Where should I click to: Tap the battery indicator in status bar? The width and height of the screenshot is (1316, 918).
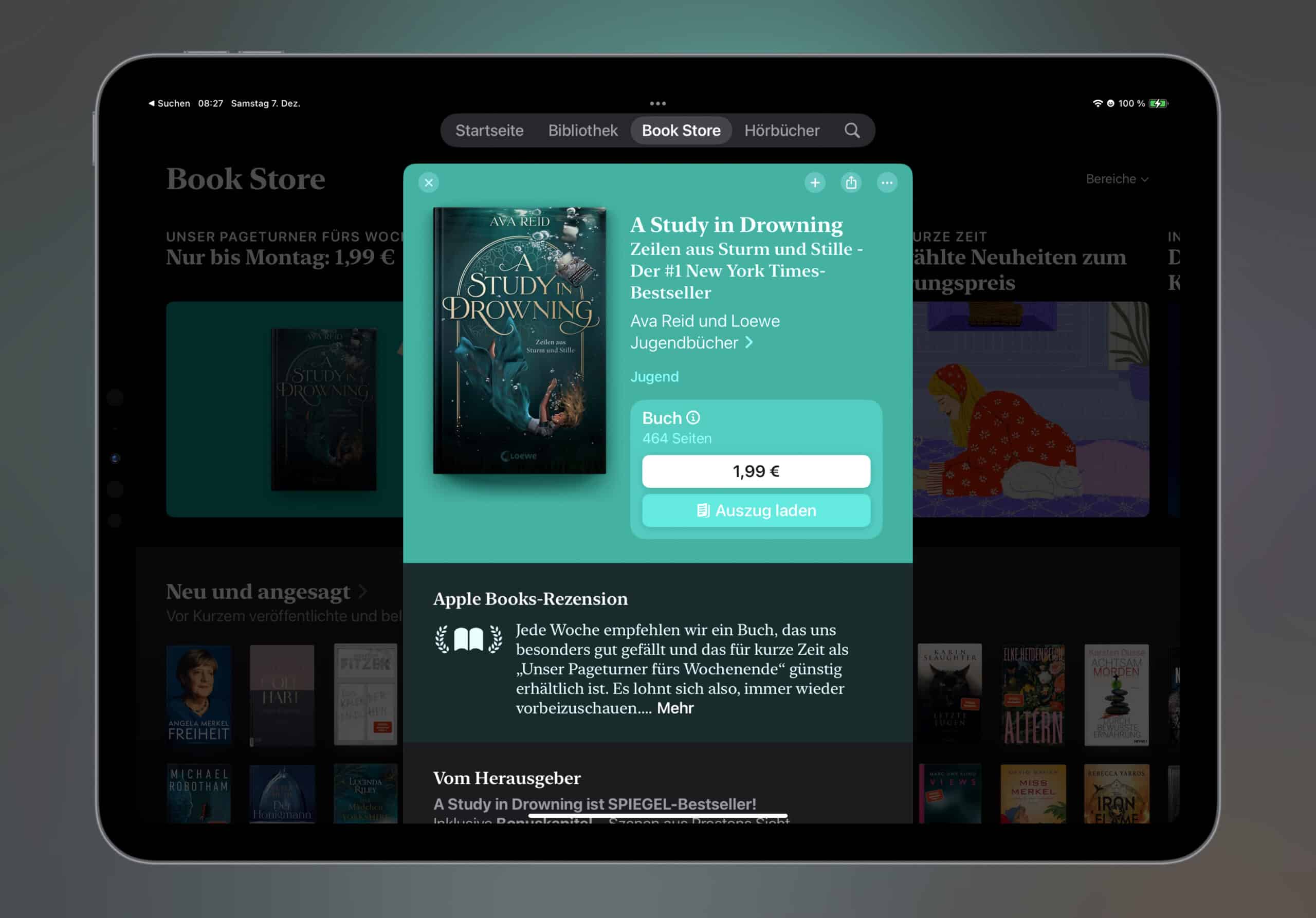click(1158, 104)
